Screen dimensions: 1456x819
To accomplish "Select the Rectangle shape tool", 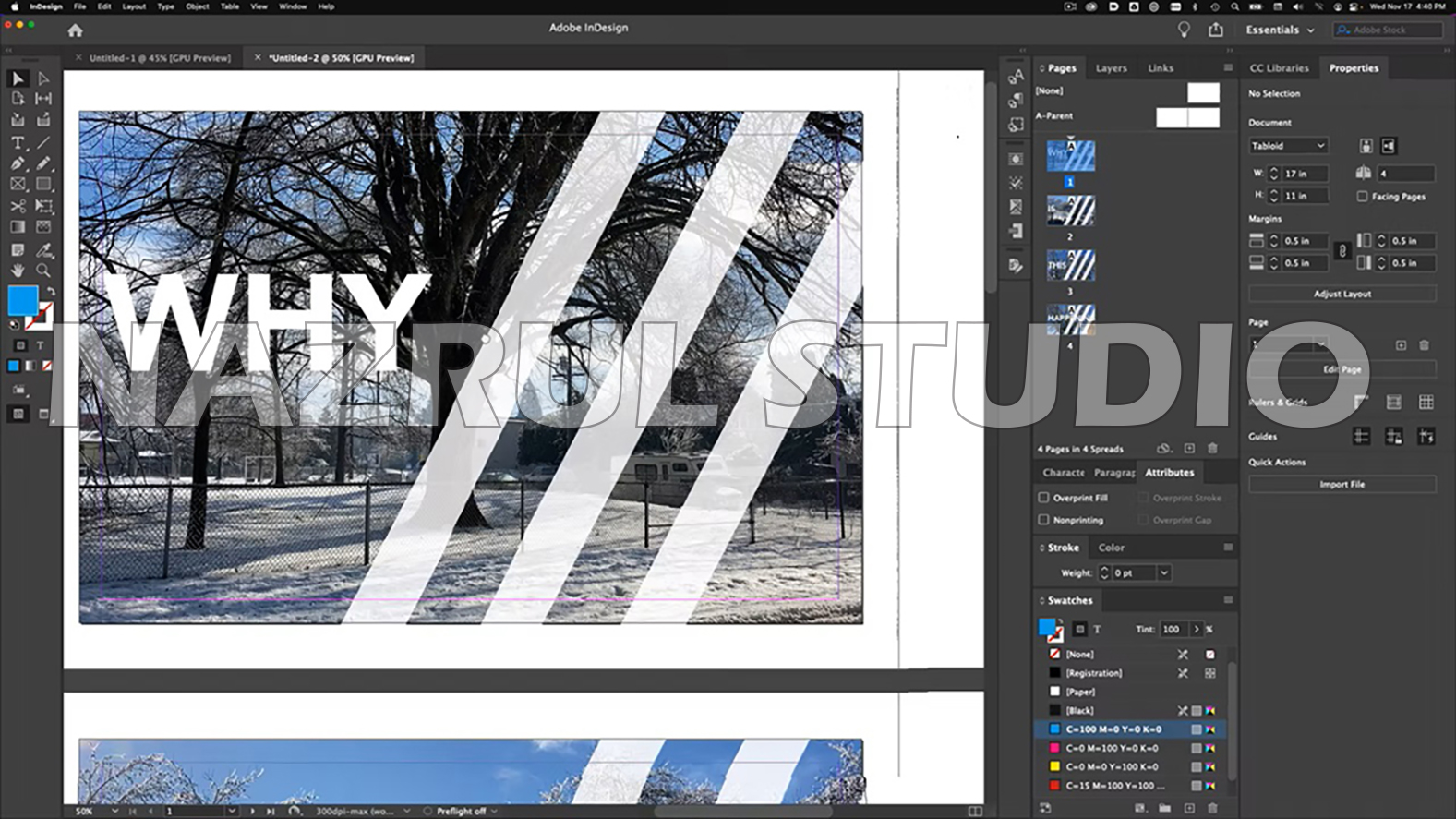I will 43,185.
